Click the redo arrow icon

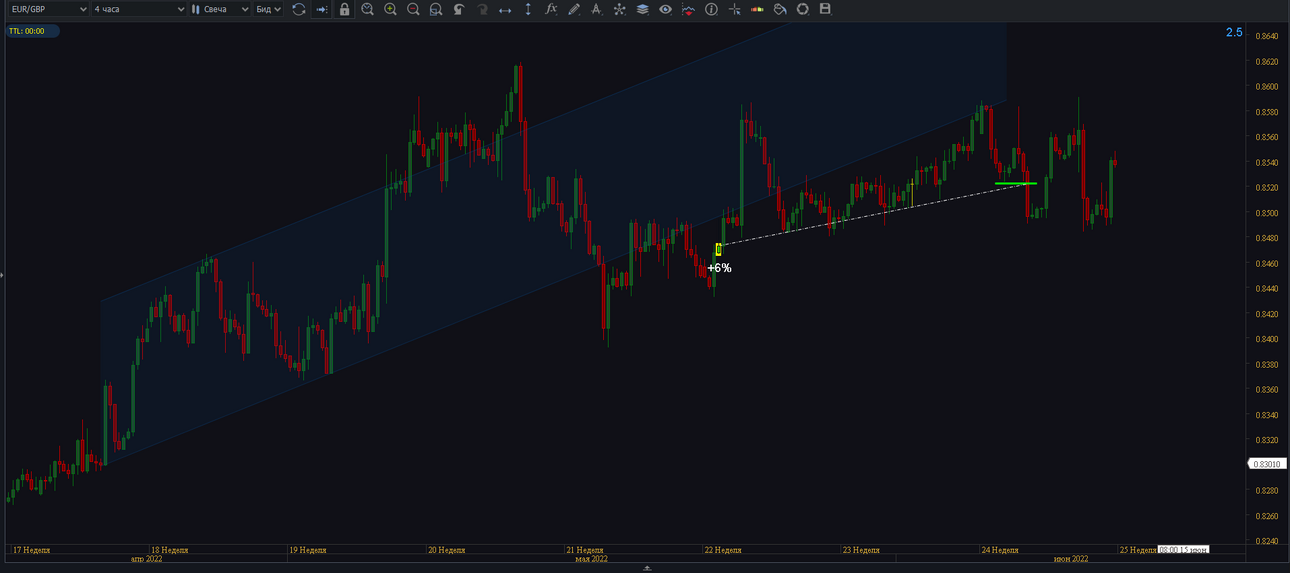point(482,9)
